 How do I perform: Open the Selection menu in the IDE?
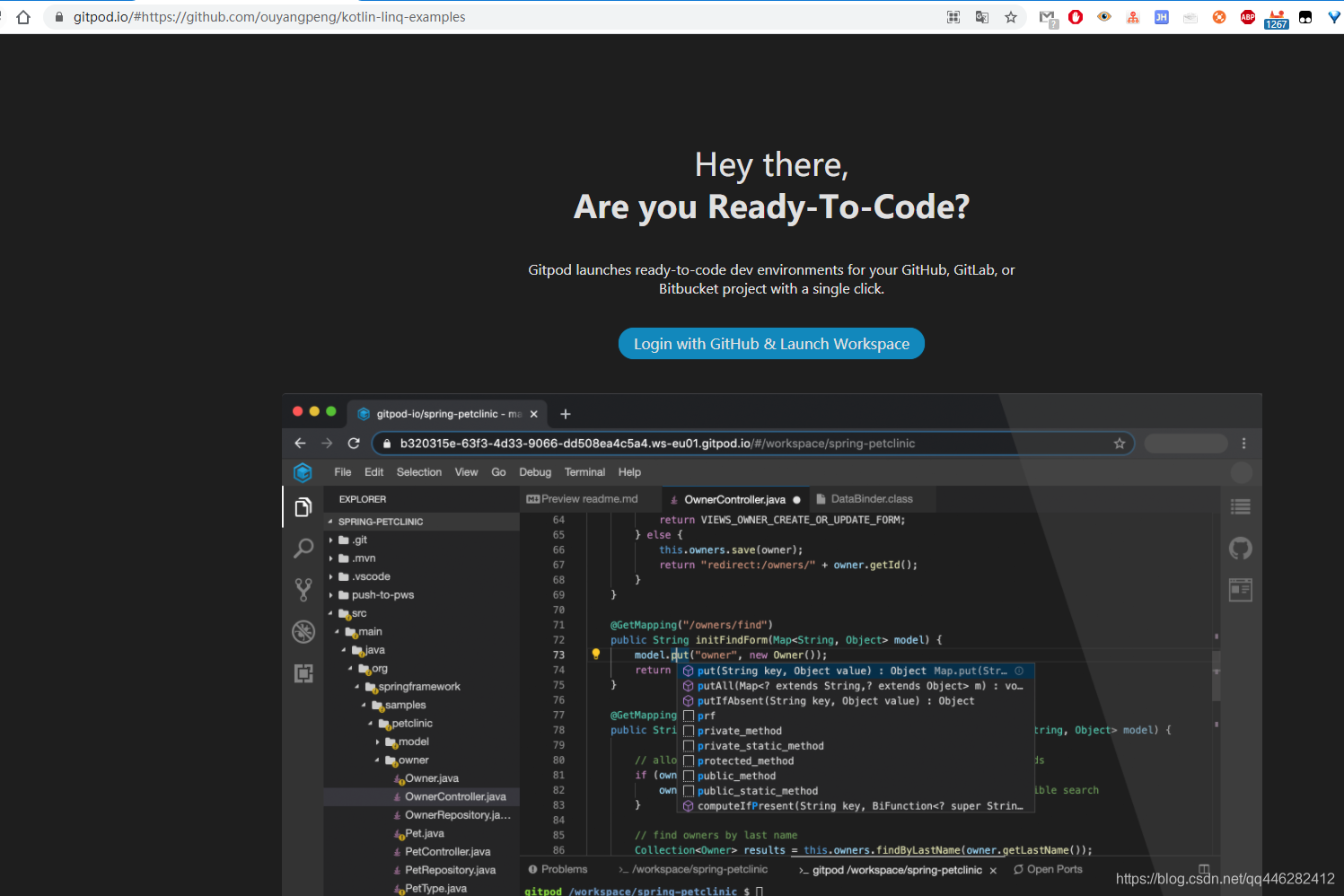[419, 472]
